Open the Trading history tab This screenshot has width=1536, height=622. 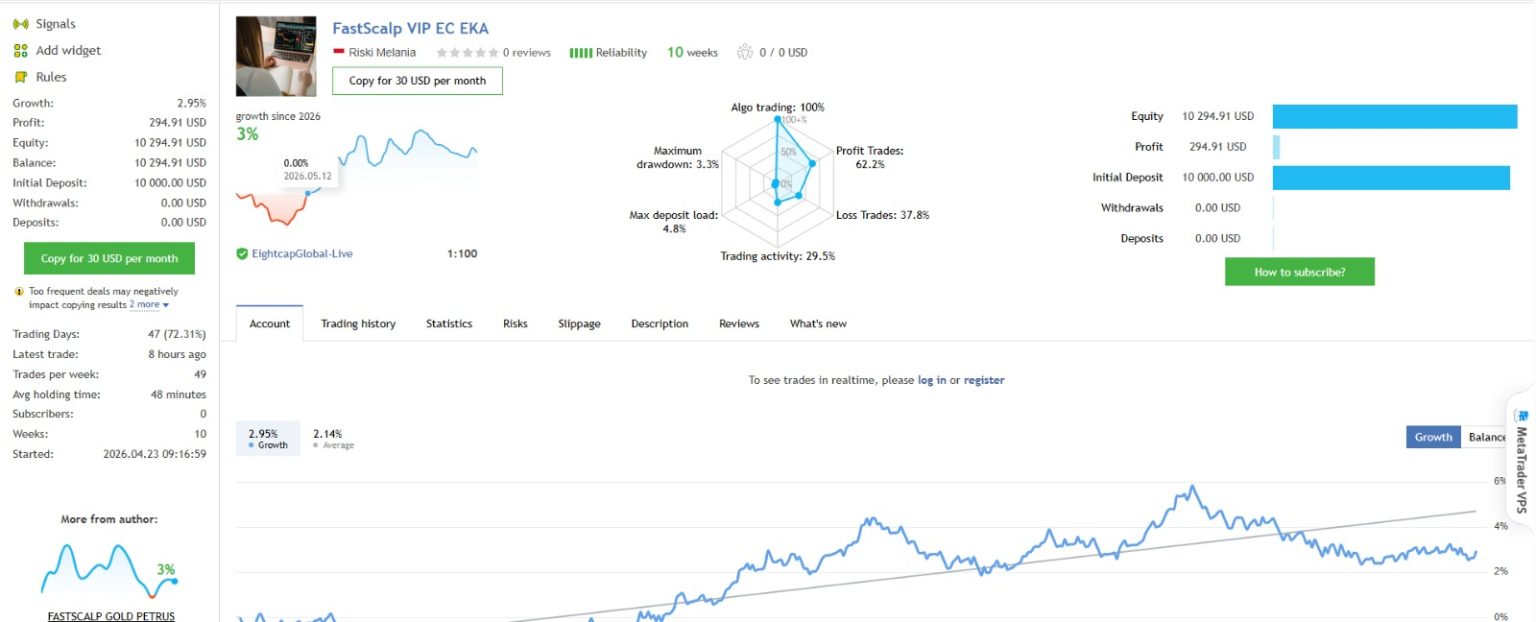(358, 324)
